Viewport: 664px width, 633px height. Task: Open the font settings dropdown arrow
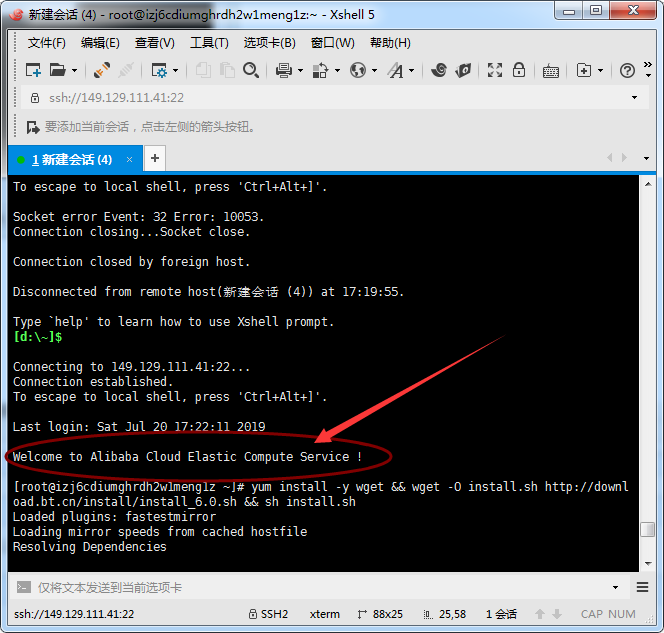tap(411, 70)
